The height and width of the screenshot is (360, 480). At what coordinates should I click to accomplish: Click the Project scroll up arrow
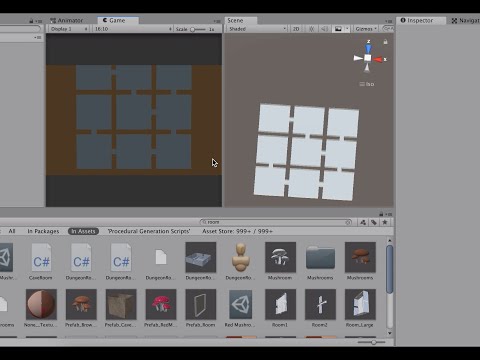pos(389,240)
